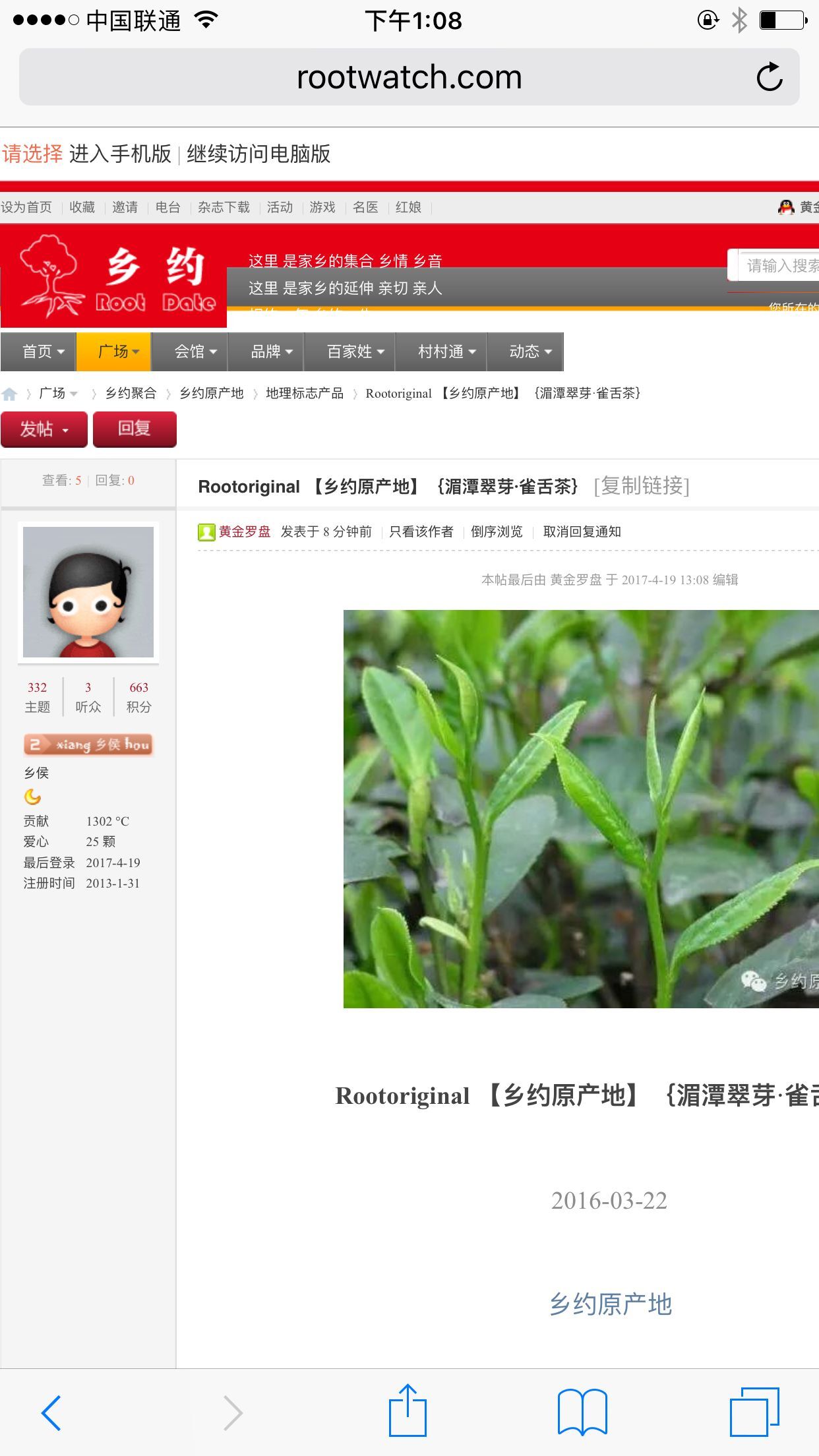Viewport: 819px width, 1456px height.
Task: Open the Safari share sheet icon
Action: point(408,1411)
